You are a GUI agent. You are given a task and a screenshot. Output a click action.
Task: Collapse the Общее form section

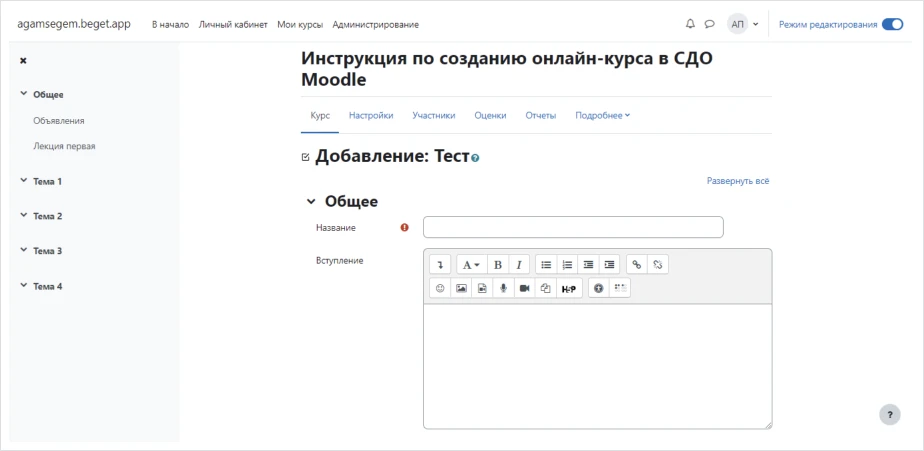[x=311, y=202]
